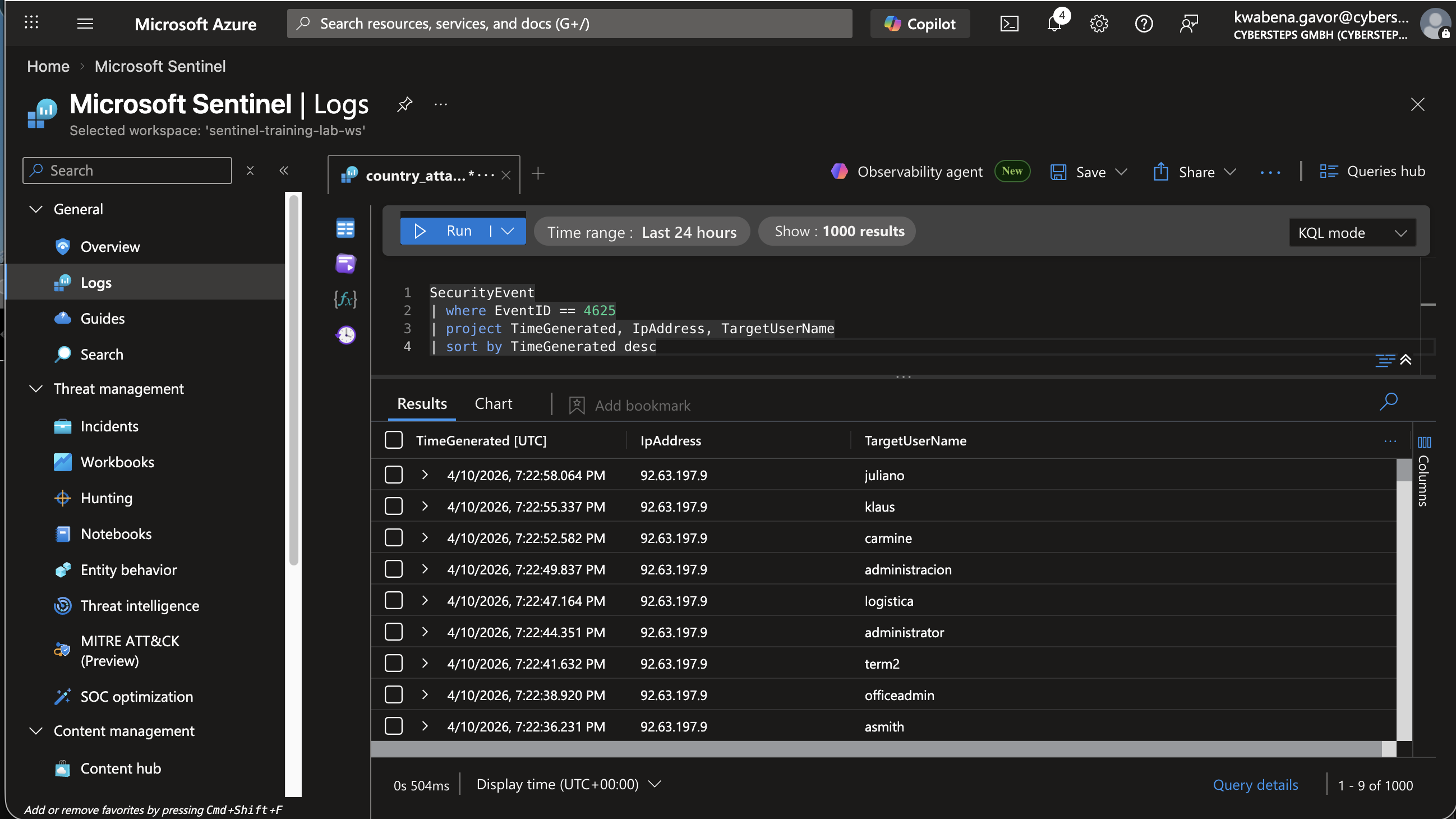Expand the klaus result row
This screenshot has height=819, width=1456.
point(425,506)
